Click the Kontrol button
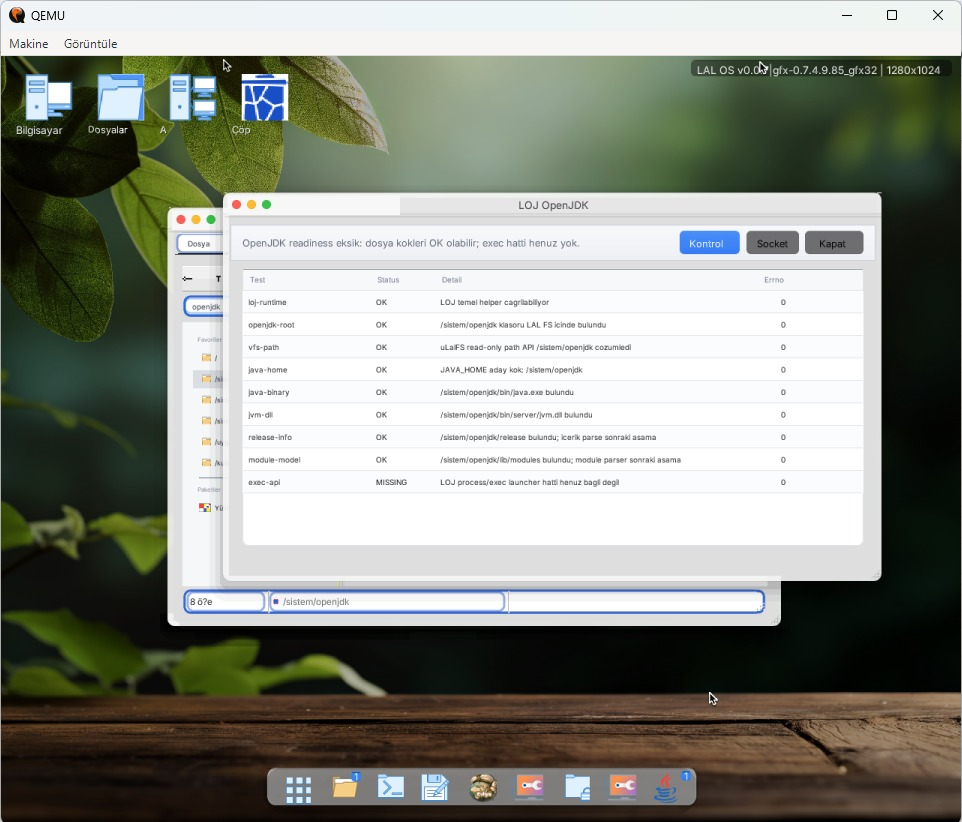 pyautogui.click(x=709, y=243)
